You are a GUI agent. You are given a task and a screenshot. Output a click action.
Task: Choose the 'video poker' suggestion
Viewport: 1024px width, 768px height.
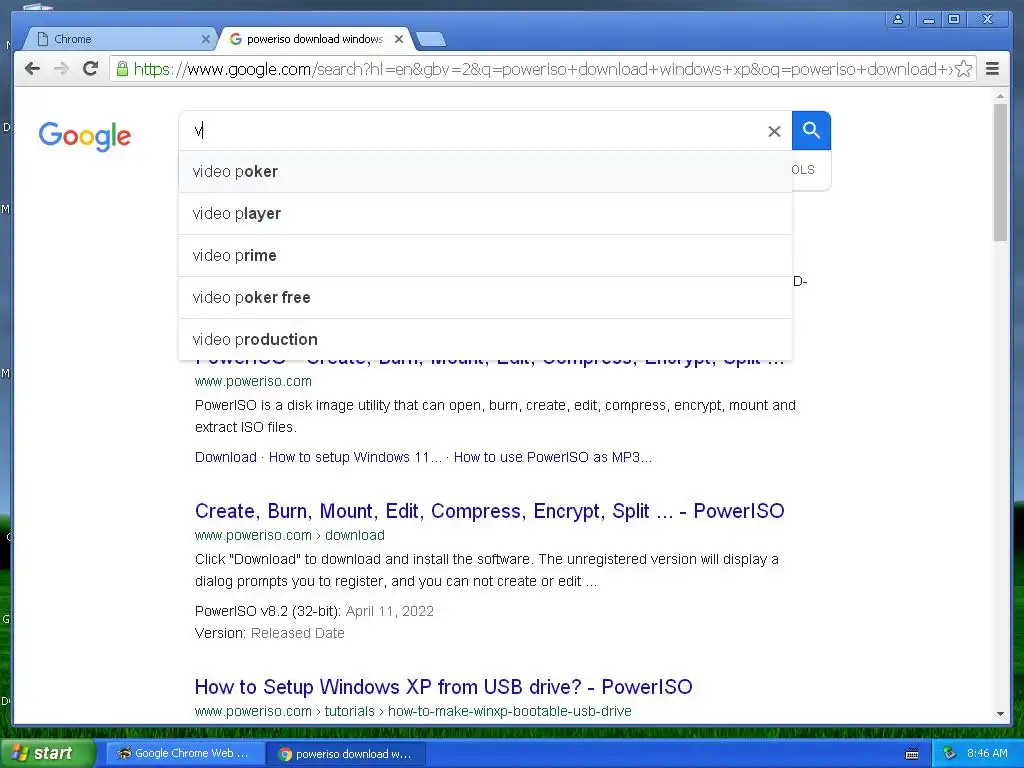[485, 172]
